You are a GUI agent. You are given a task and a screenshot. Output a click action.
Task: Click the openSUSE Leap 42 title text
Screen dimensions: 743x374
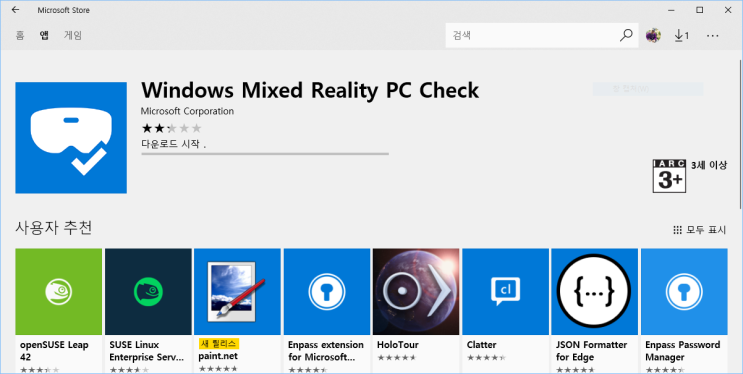coord(54,351)
